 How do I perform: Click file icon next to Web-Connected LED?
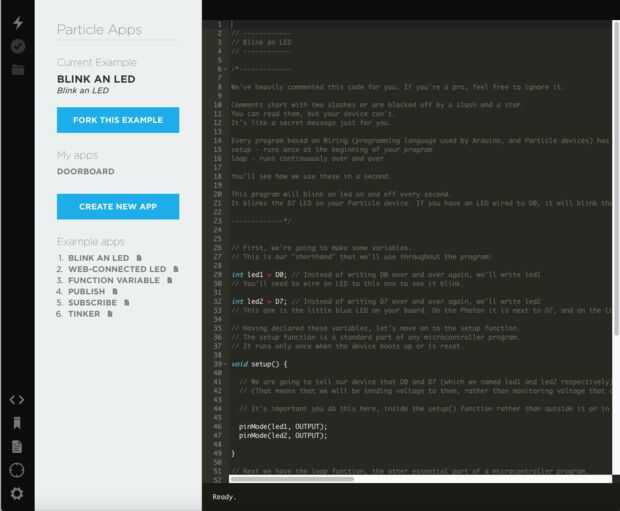[x=176, y=269]
